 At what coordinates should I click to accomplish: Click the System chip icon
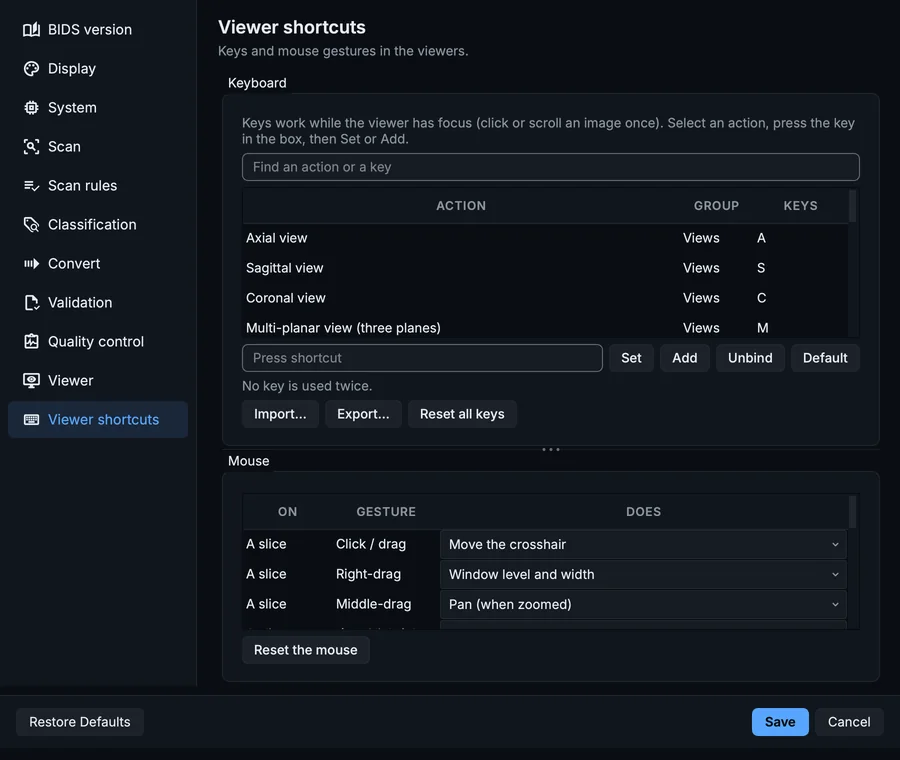32,107
